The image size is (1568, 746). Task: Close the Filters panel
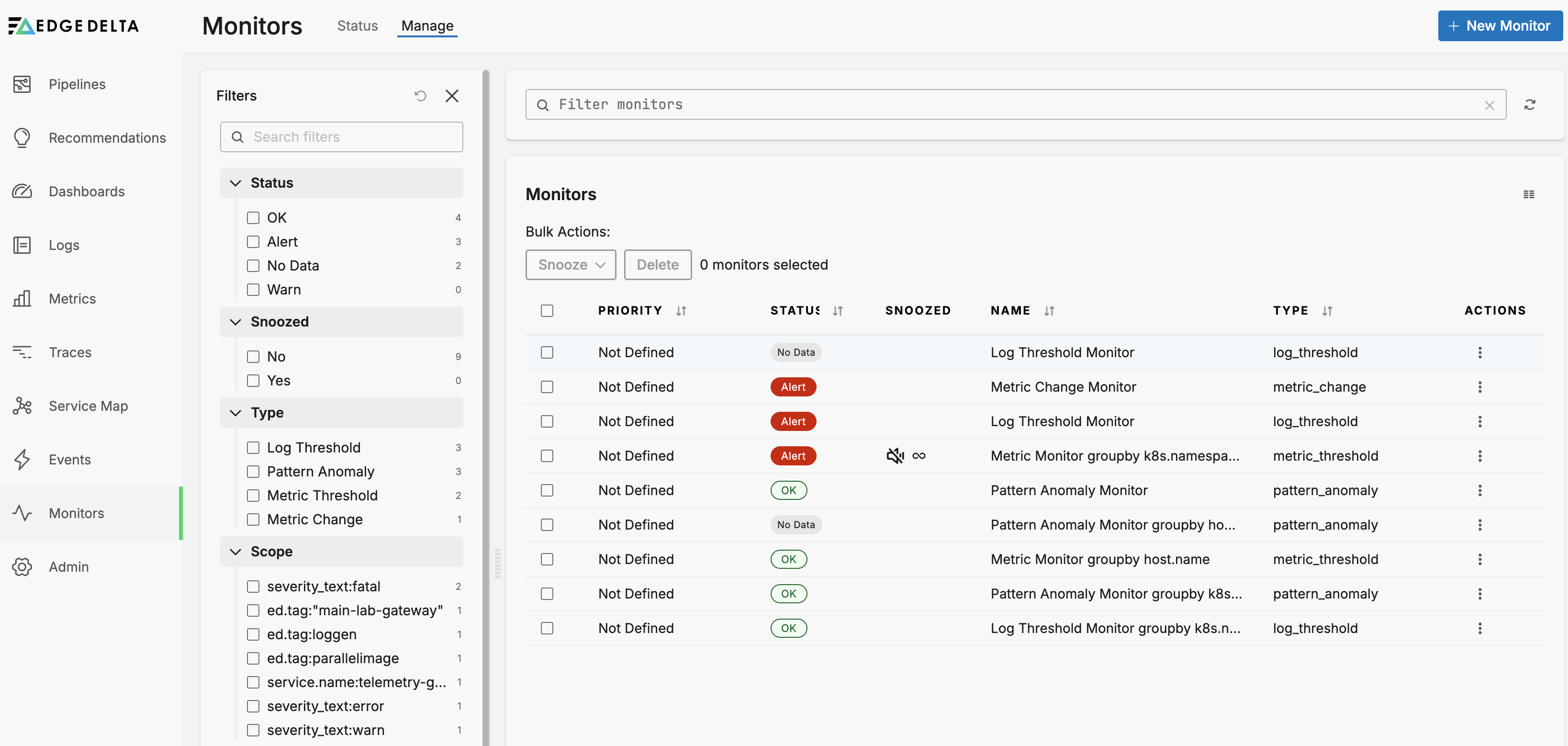452,96
